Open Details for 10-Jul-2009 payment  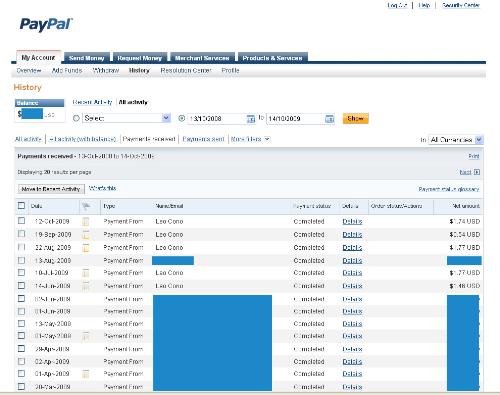tap(352, 273)
